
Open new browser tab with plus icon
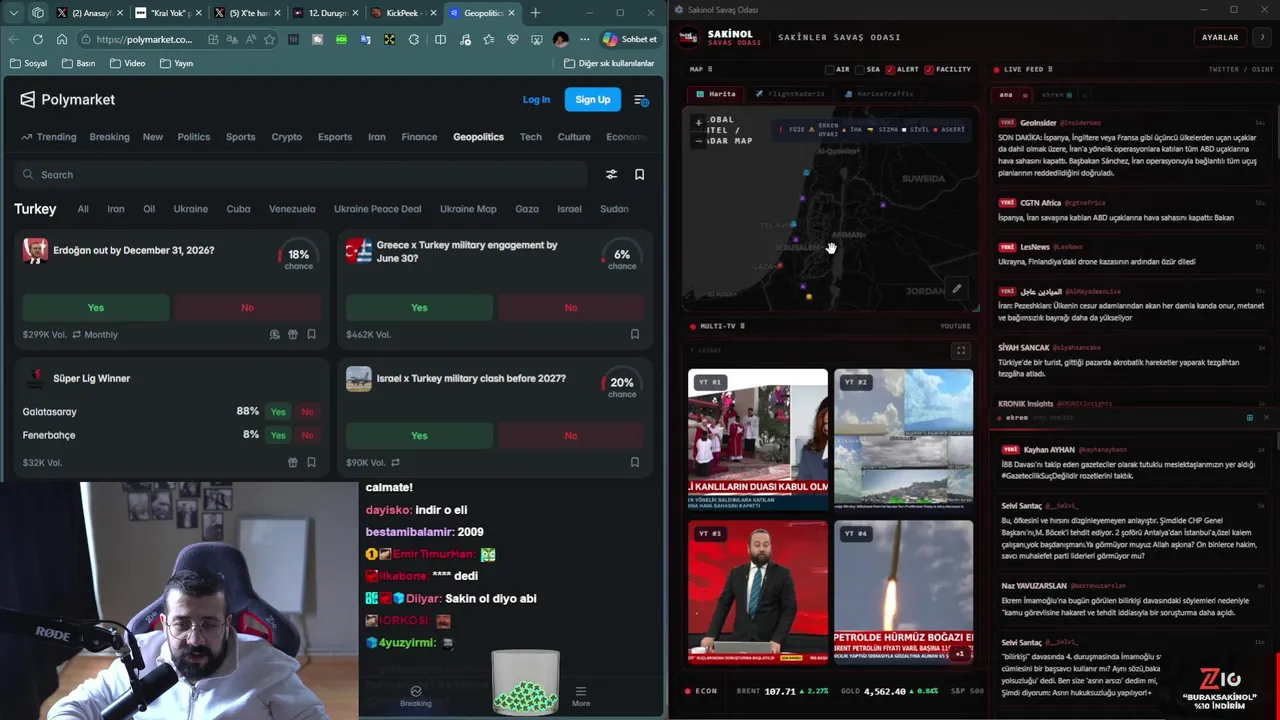[535, 13]
